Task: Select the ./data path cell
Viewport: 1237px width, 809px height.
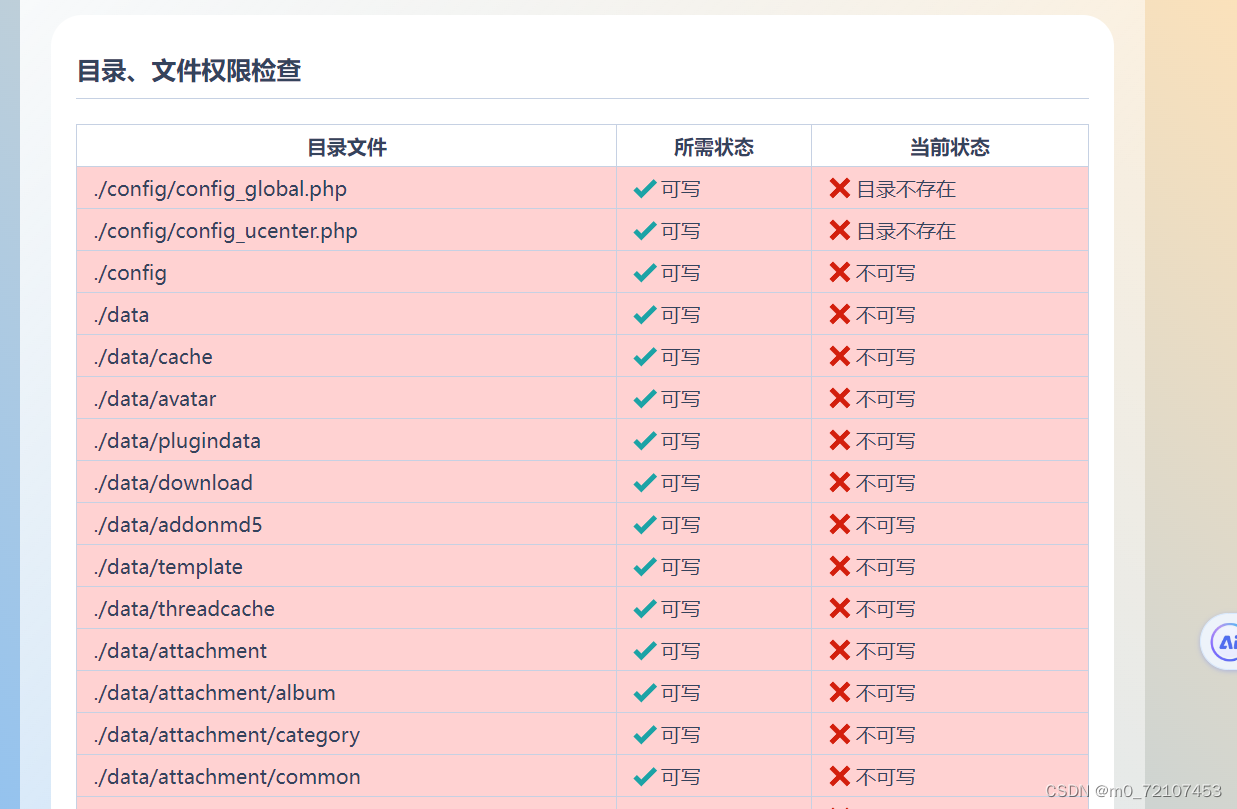Action: [346, 314]
